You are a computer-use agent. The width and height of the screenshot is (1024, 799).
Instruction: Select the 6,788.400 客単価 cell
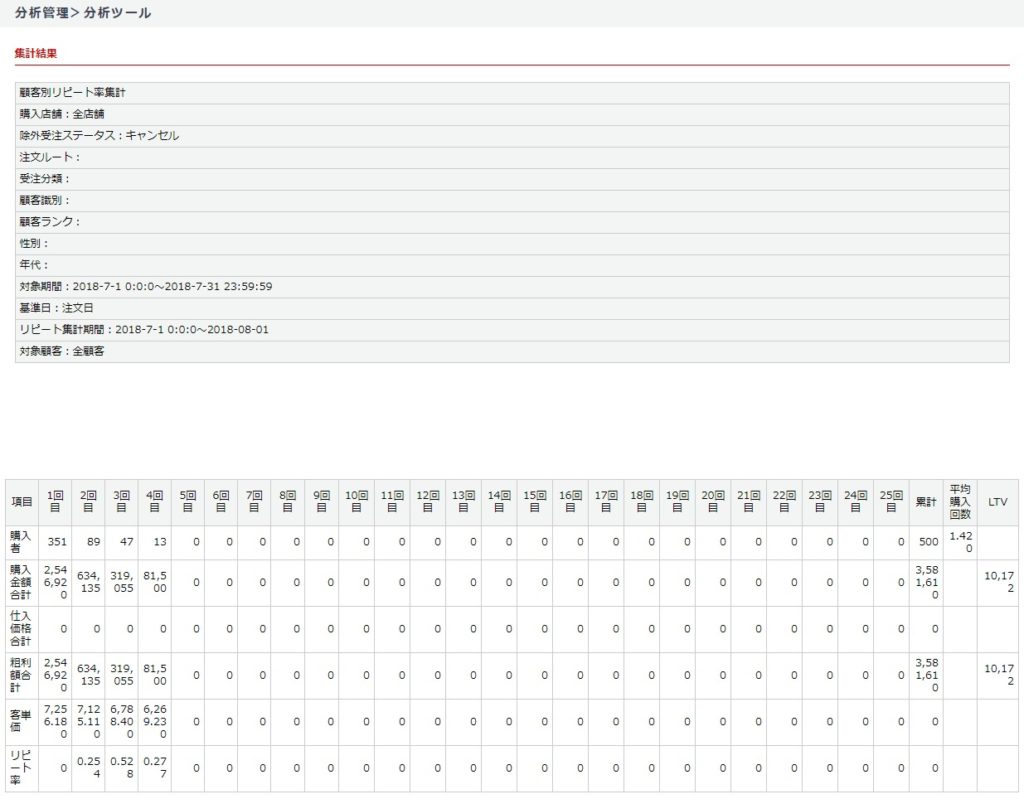tap(121, 722)
